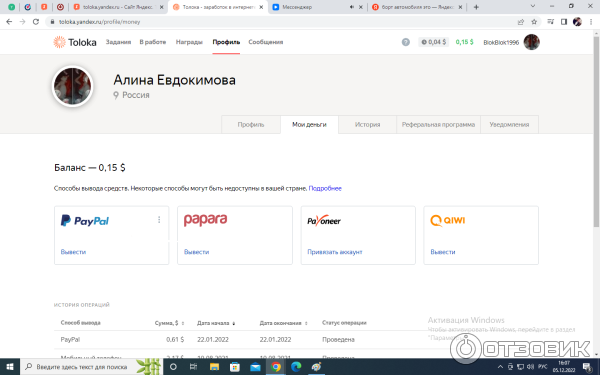600x375 pixels.
Task: Open Microsoft Edge from the taskbar
Action: 296,367
